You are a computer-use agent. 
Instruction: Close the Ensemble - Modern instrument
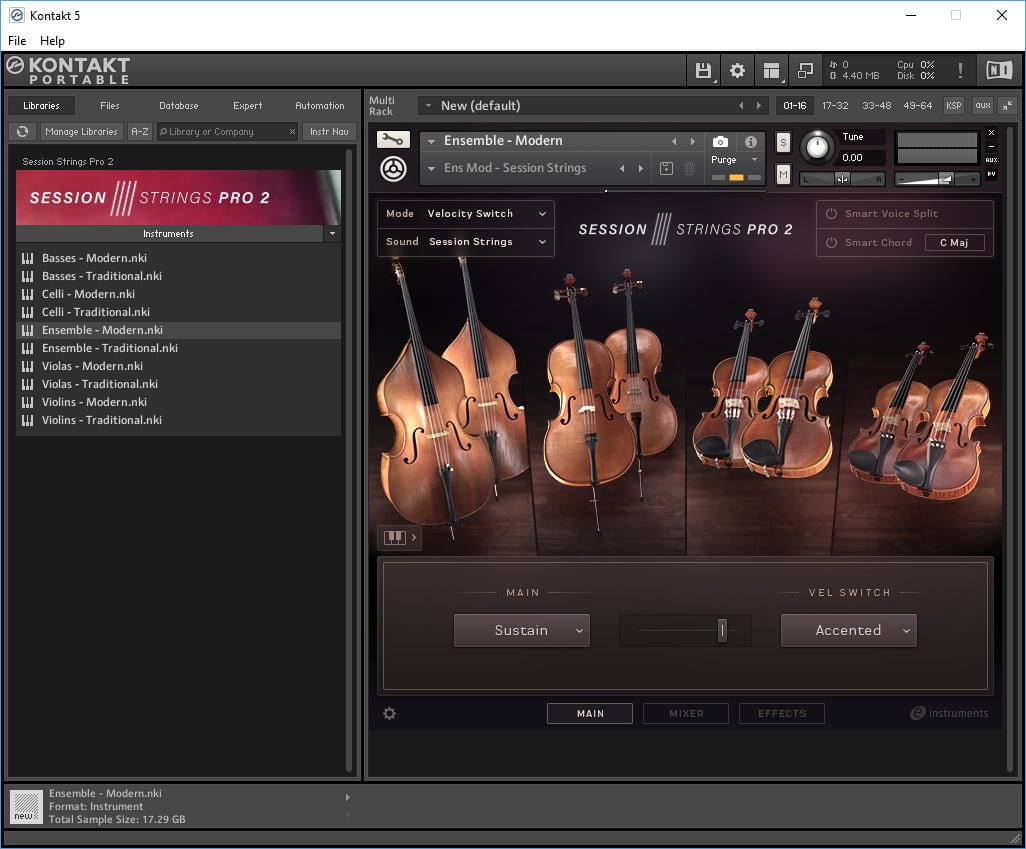(991, 133)
